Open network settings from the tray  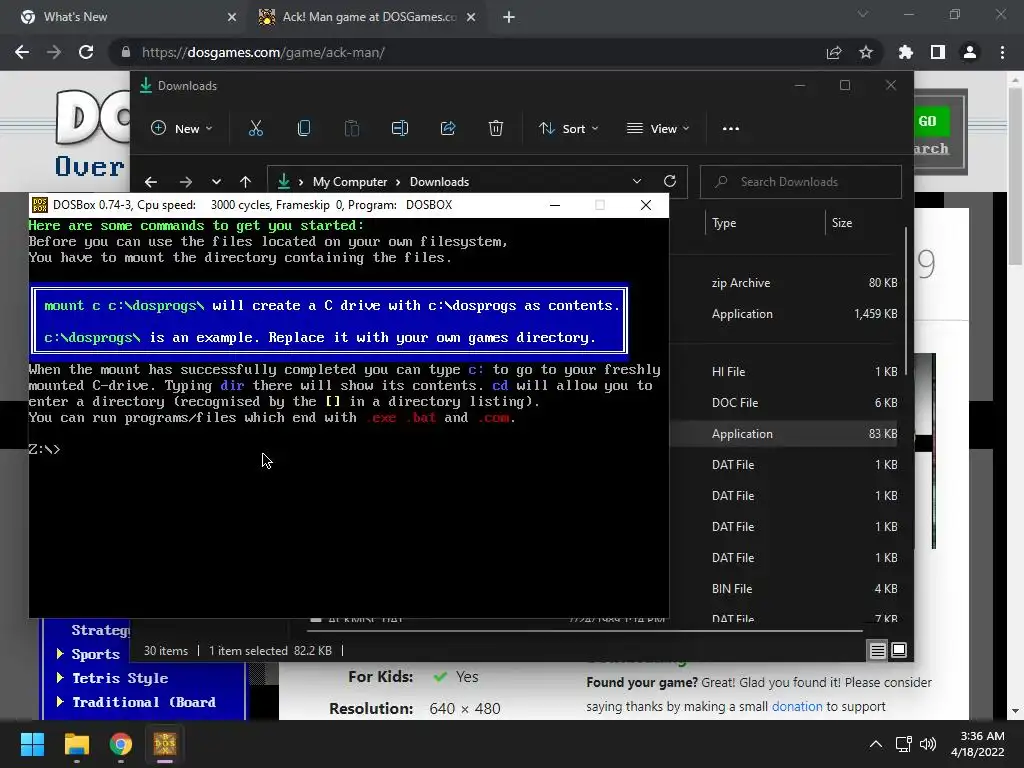pos(904,744)
